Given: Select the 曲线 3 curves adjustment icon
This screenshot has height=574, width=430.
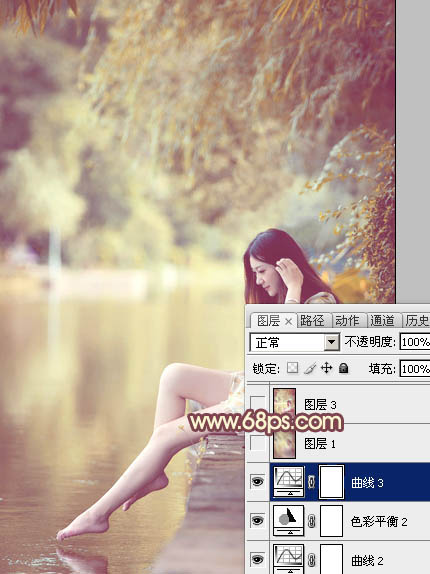Looking at the screenshot, I should tap(289, 482).
